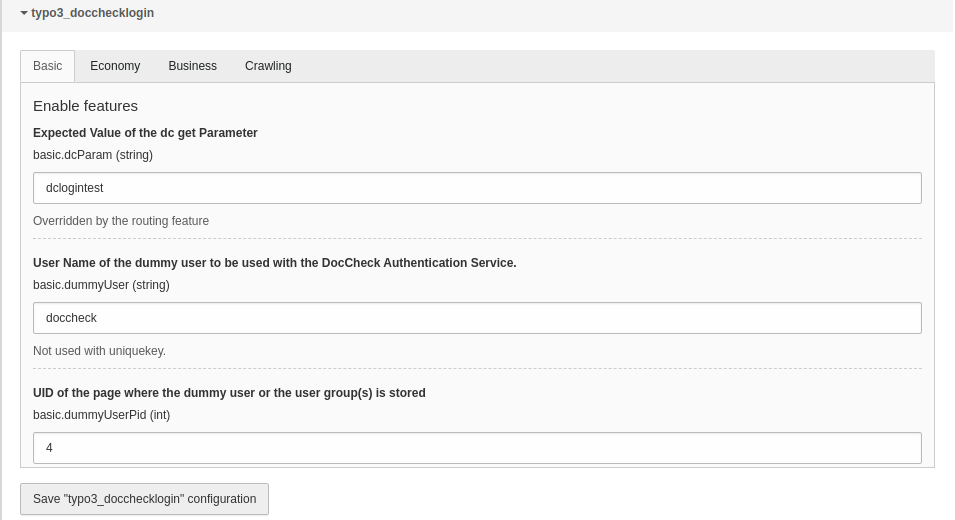Image resolution: width=955 pixels, height=520 pixels.
Task: Click the "Expected Value of the dc get Parameter" label
Action: (145, 133)
